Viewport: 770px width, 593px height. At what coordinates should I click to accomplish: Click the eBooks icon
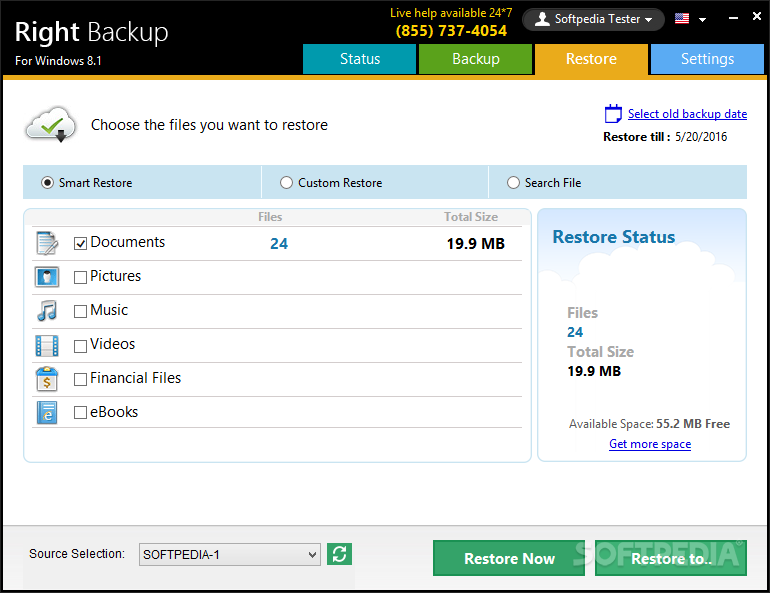tap(47, 413)
